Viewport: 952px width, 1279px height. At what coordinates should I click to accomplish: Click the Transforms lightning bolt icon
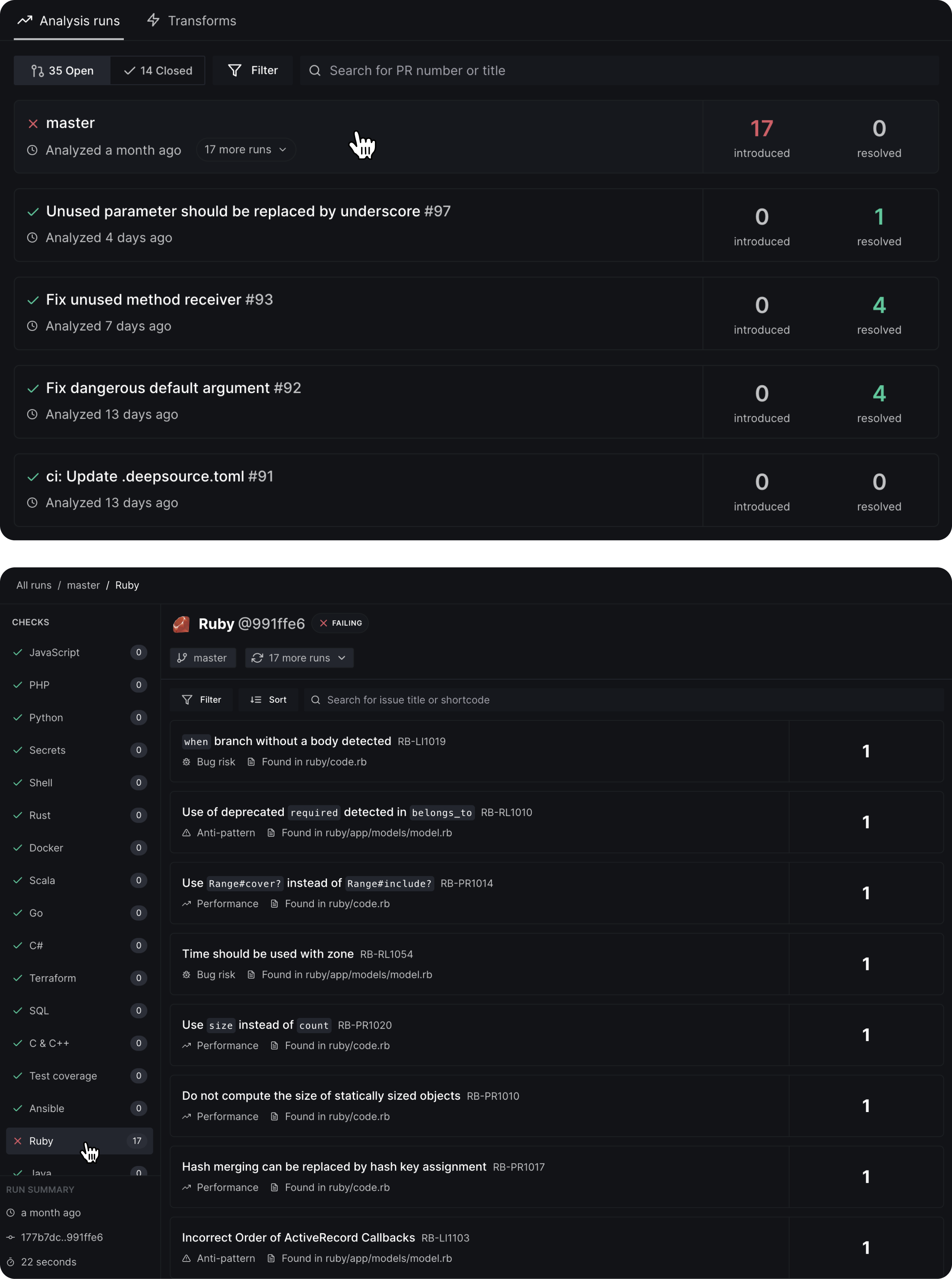(153, 20)
